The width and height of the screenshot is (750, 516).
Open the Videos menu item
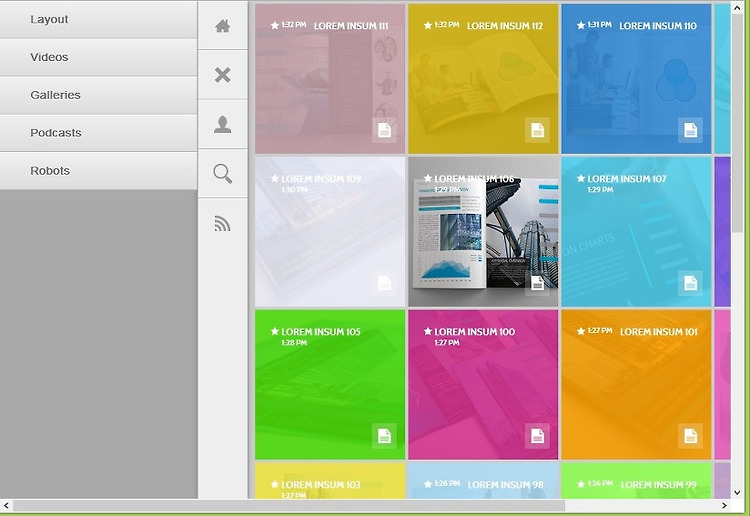(x=99, y=57)
